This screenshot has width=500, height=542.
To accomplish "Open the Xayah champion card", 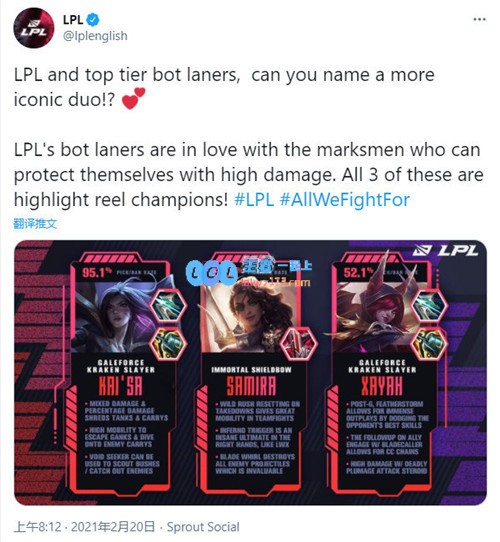I will click(381, 372).
